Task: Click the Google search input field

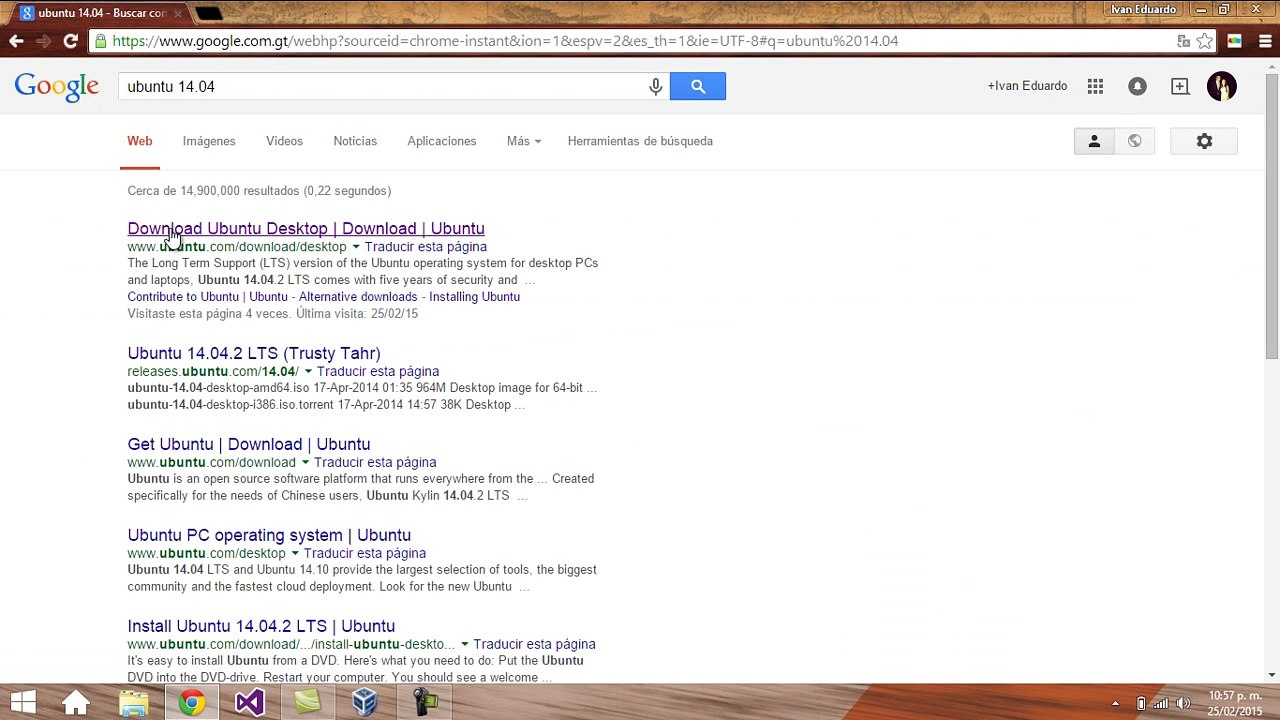Action: (x=383, y=87)
